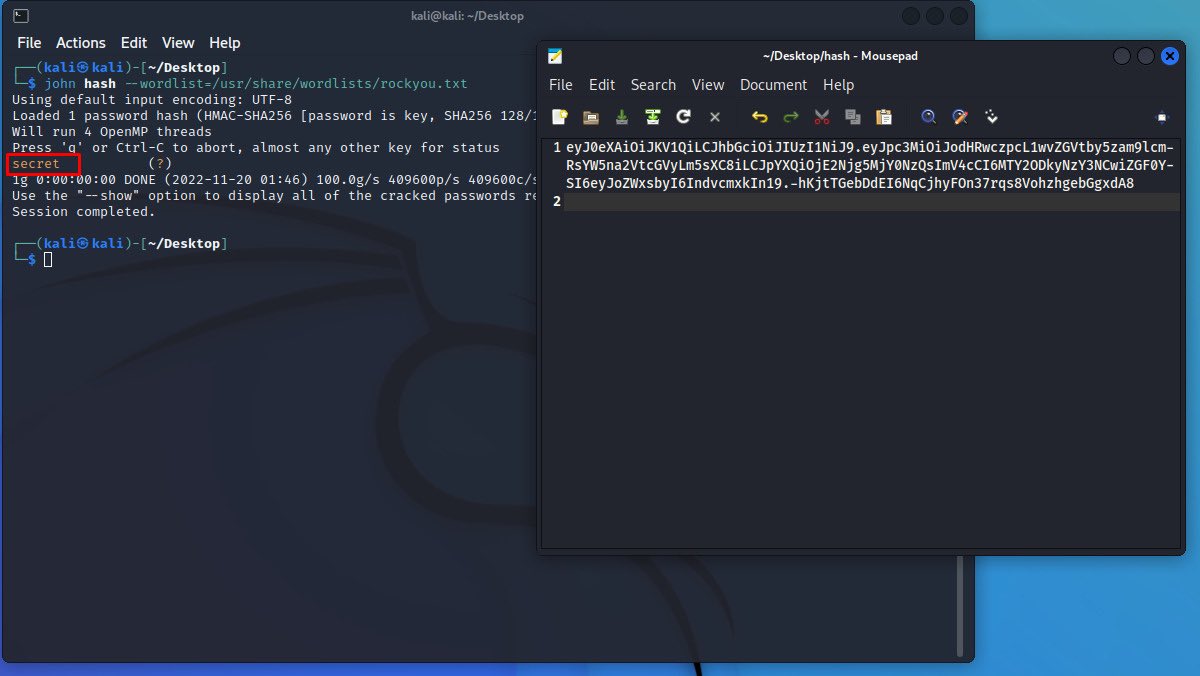Click 'Will run 4 OpenMP threads' line
1200x676 pixels.
(x=112, y=132)
